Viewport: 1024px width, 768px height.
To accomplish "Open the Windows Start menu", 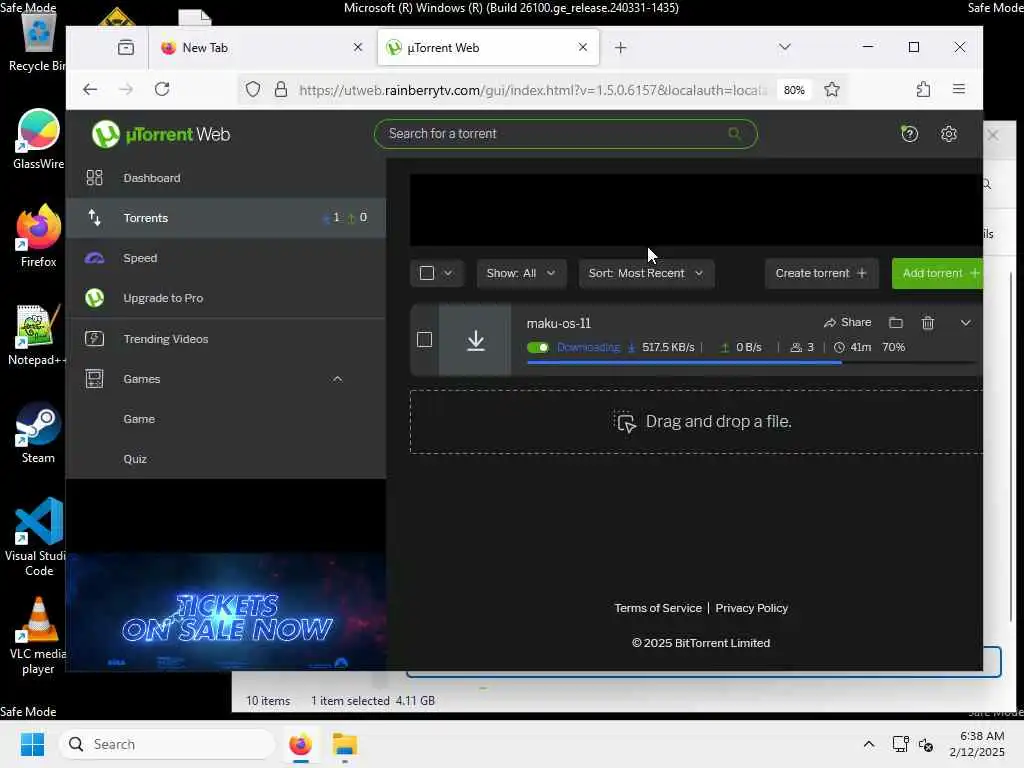I will (32, 744).
